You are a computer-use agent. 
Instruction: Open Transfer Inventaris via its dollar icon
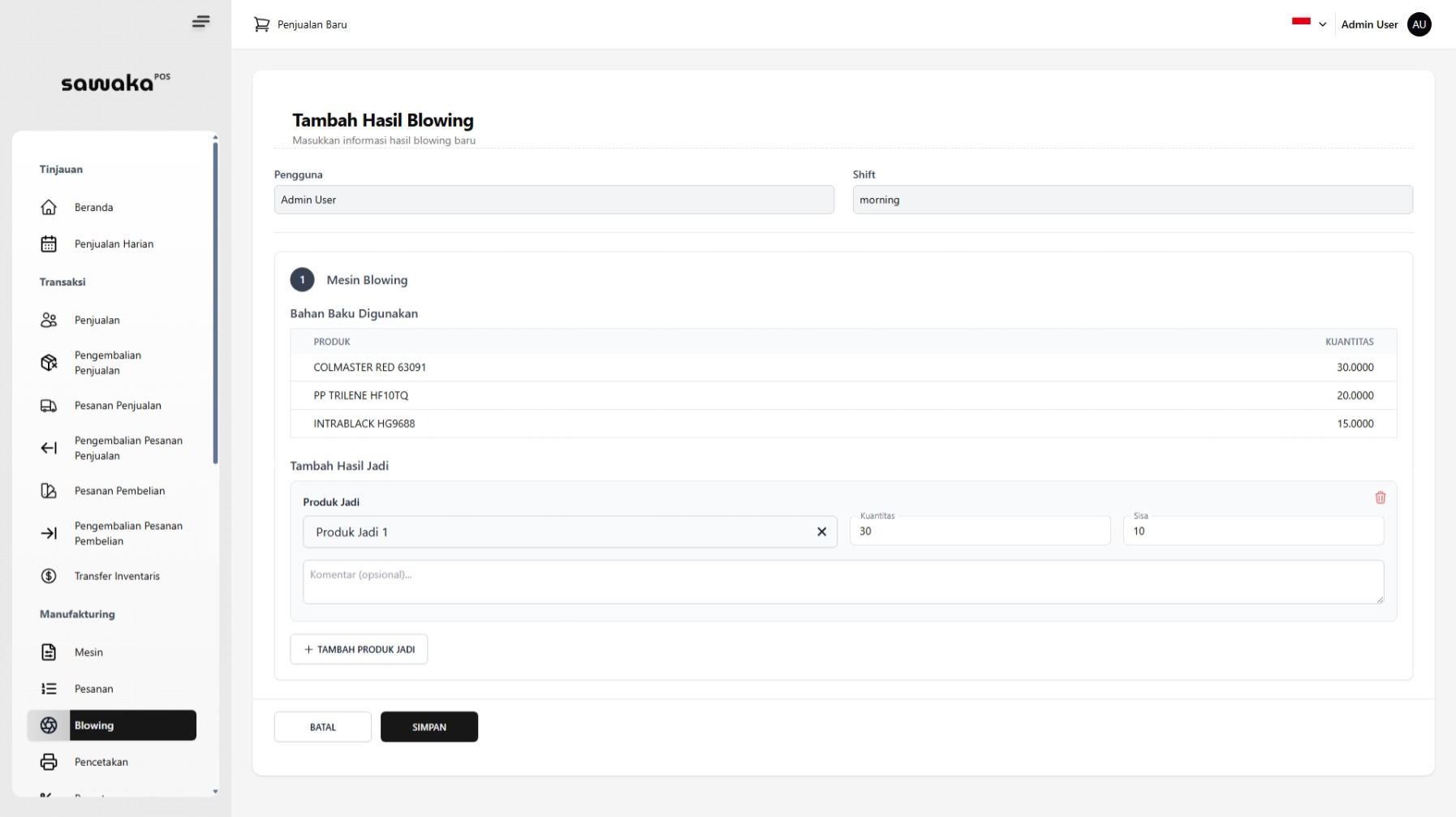(x=49, y=576)
